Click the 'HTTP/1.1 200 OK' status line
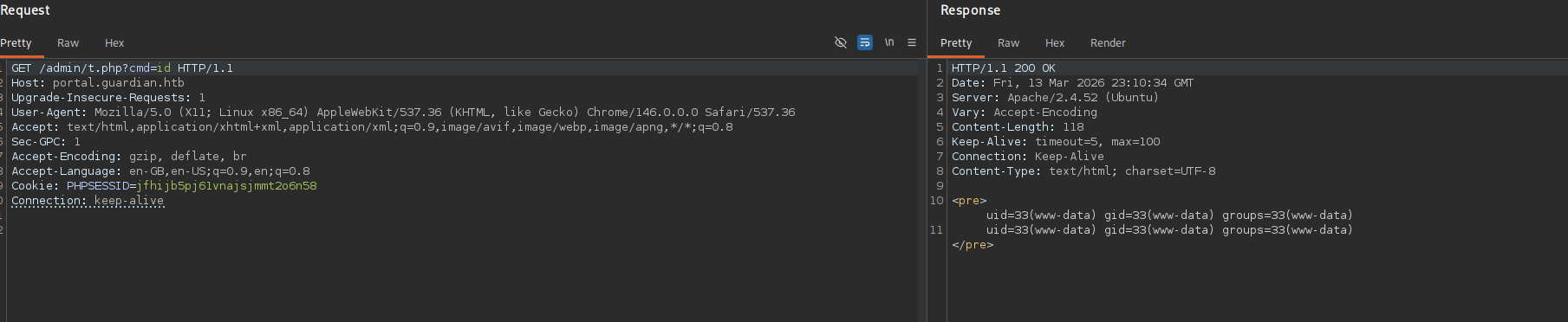Viewport: 1568px width, 322px height. click(1004, 68)
